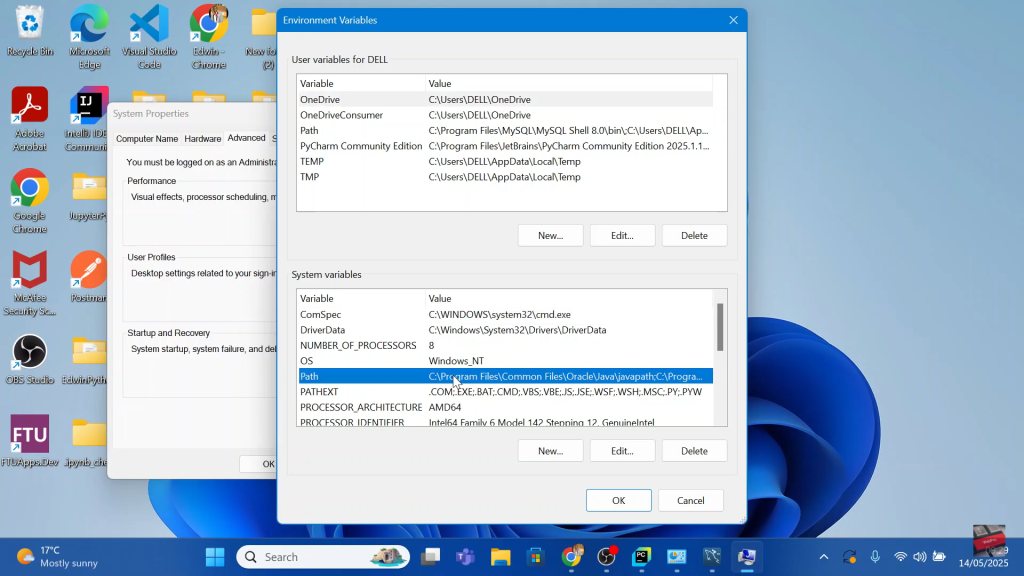The image size is (1024, 576).
Task: Open Recycle Bin desktop icon
Action: coord(29,31)
